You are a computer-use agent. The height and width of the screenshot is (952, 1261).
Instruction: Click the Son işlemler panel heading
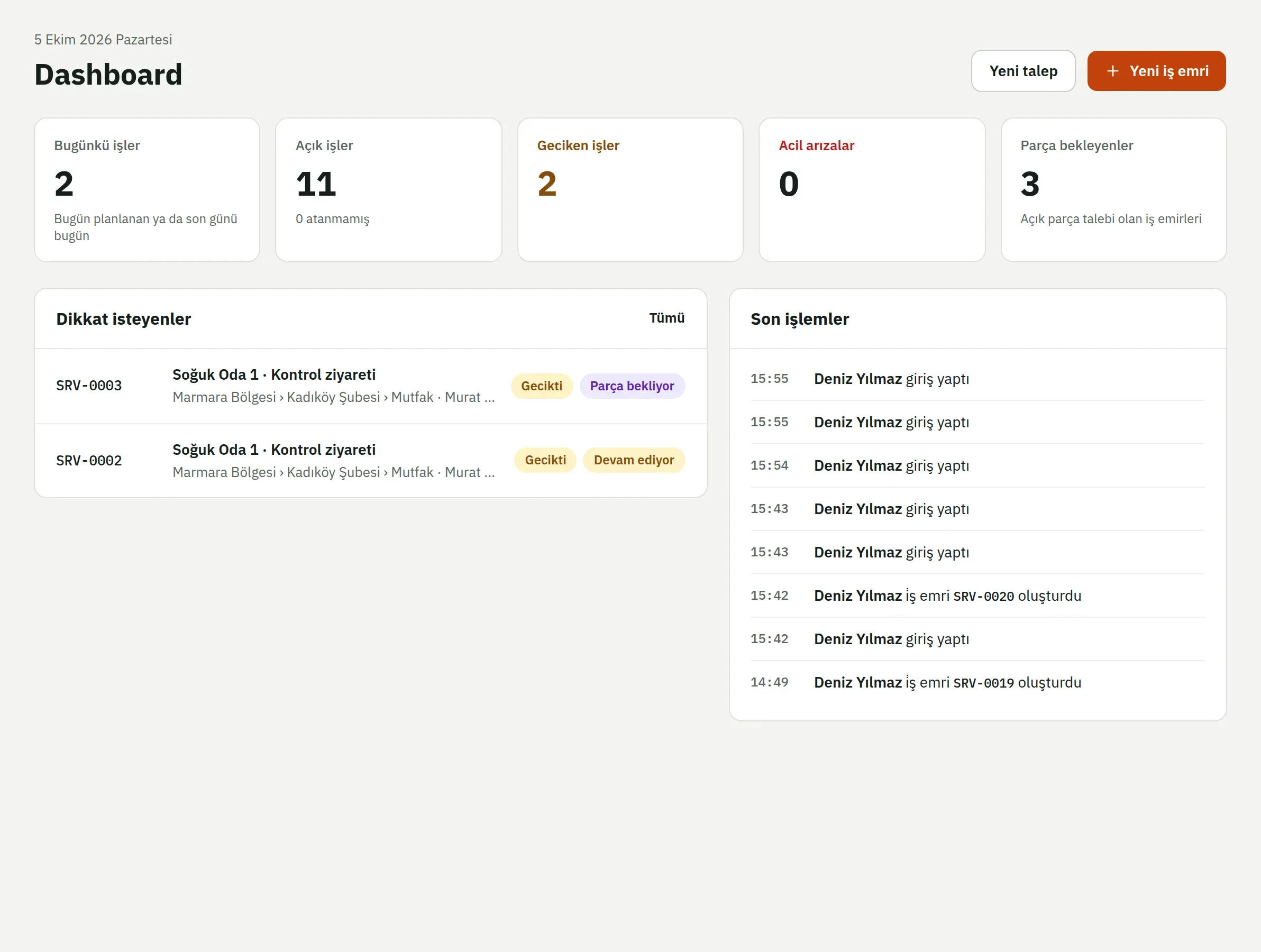coord(799,319)
